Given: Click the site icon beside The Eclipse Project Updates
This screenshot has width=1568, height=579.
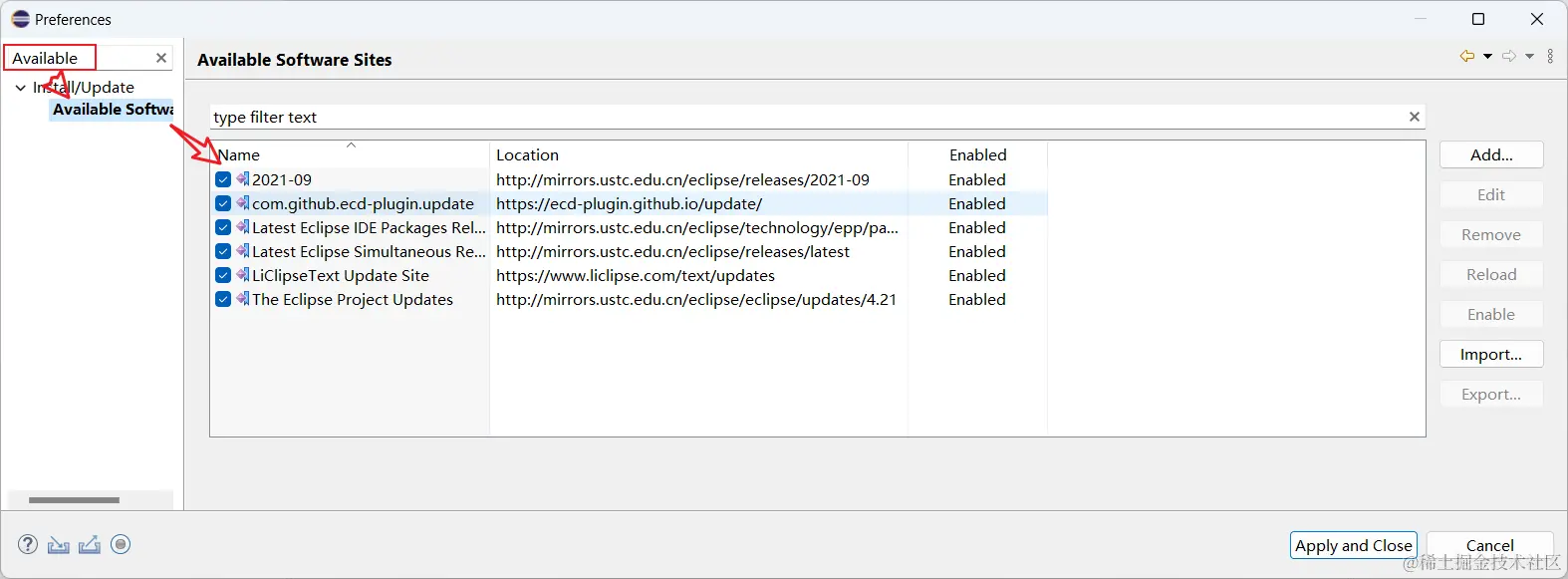Looking at the screenshot, I should click(x=243, y=299).
